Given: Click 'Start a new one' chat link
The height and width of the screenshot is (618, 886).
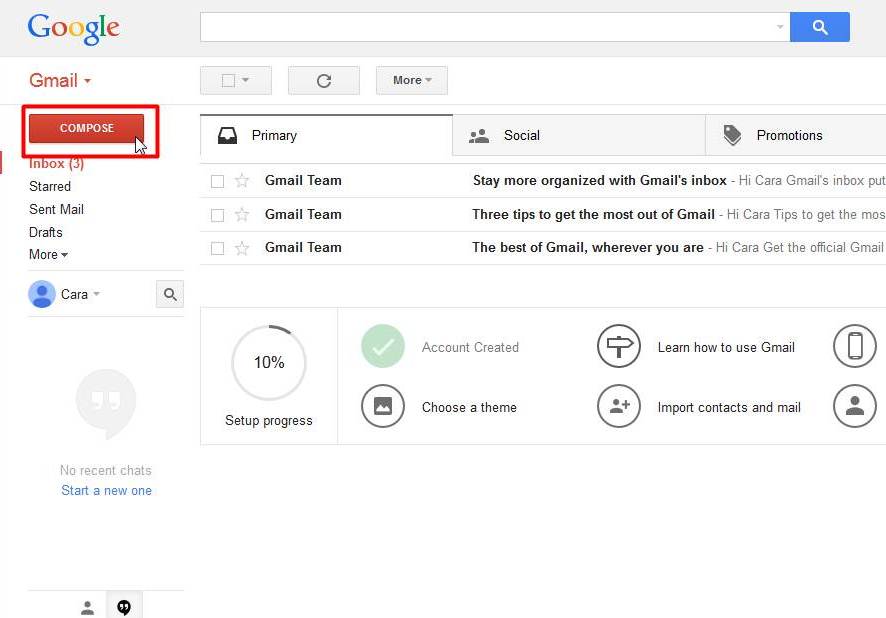Looking at the screenshot, I should (106, 490).
